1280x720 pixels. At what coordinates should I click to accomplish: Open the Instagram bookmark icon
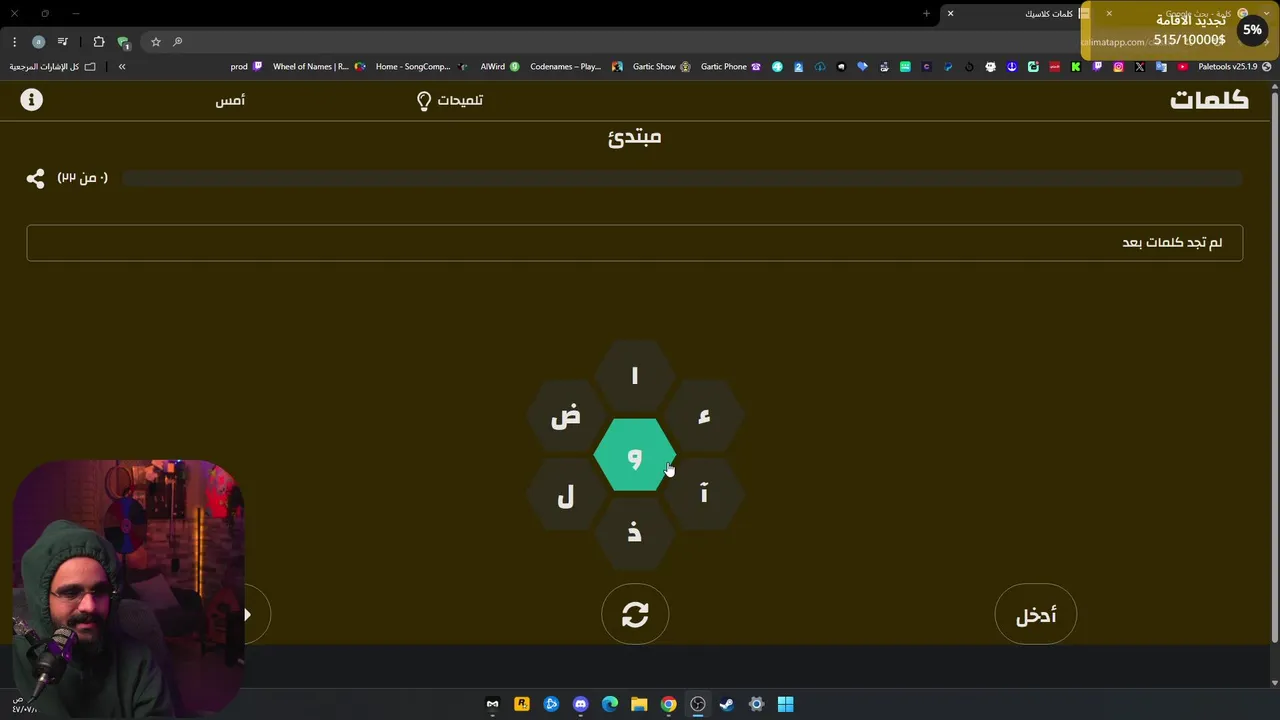[x=1118, y=67]
